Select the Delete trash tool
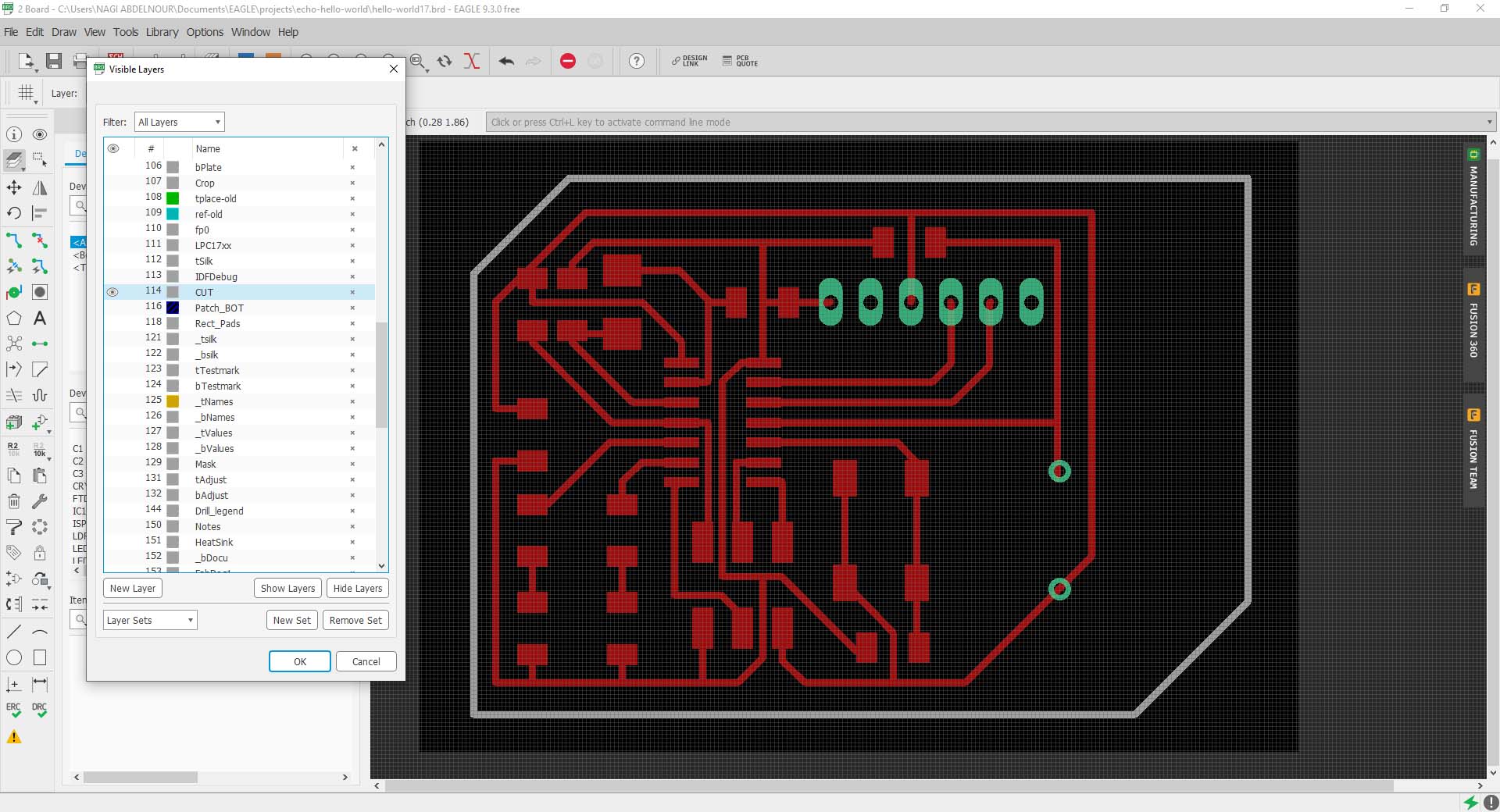The height and width of the screenshot is (812, 1500). click(14, 501)
